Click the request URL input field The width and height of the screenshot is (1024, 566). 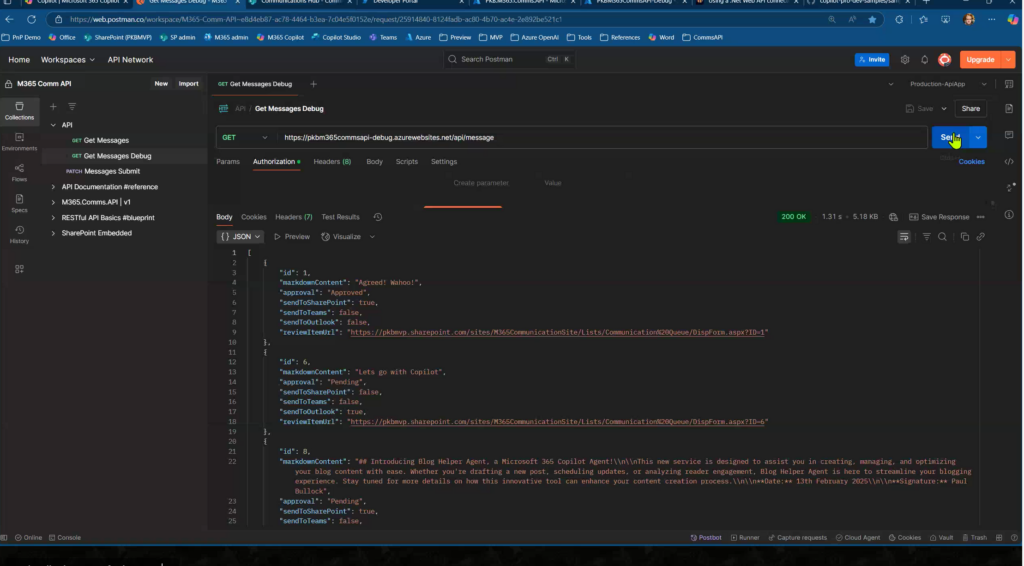tap(602, 138)
